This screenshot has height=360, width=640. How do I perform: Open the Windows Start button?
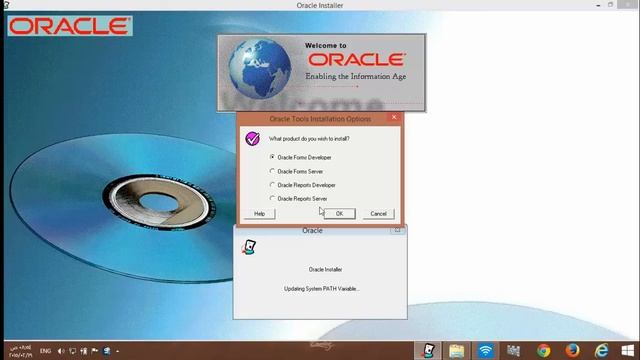point(627,351)
